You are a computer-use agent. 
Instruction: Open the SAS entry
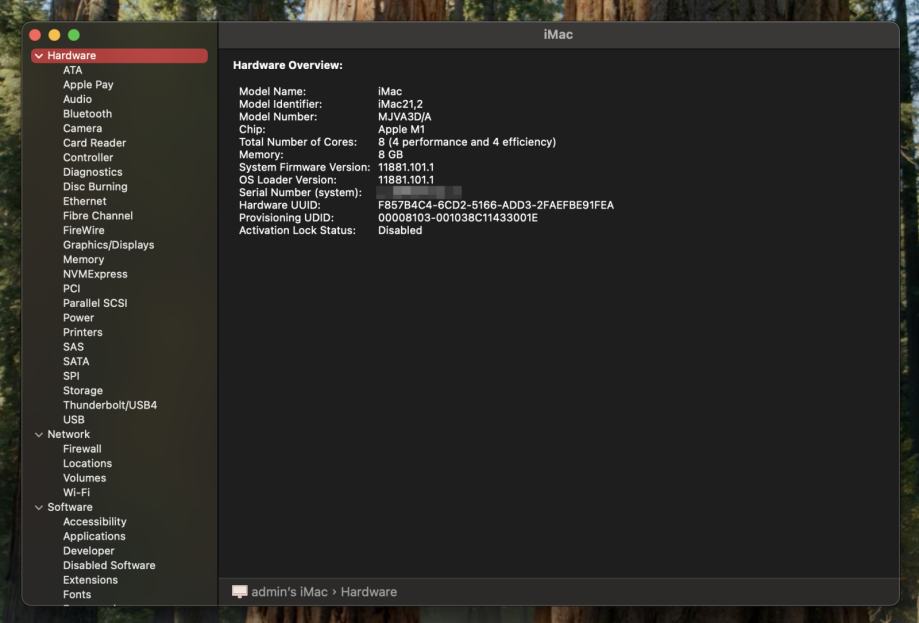pyautogui.click(x=73, y=347)
